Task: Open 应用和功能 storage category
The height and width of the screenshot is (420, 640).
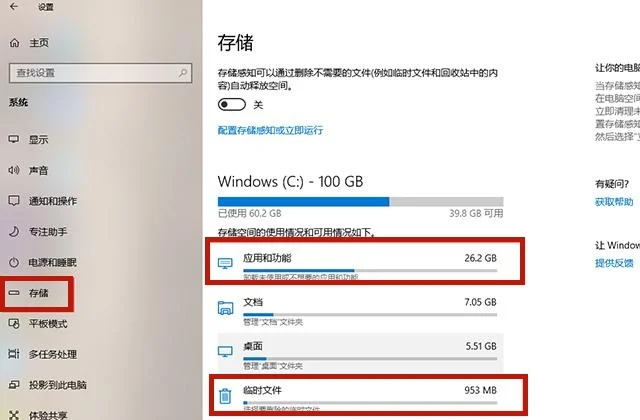Action: coord(364,261)
